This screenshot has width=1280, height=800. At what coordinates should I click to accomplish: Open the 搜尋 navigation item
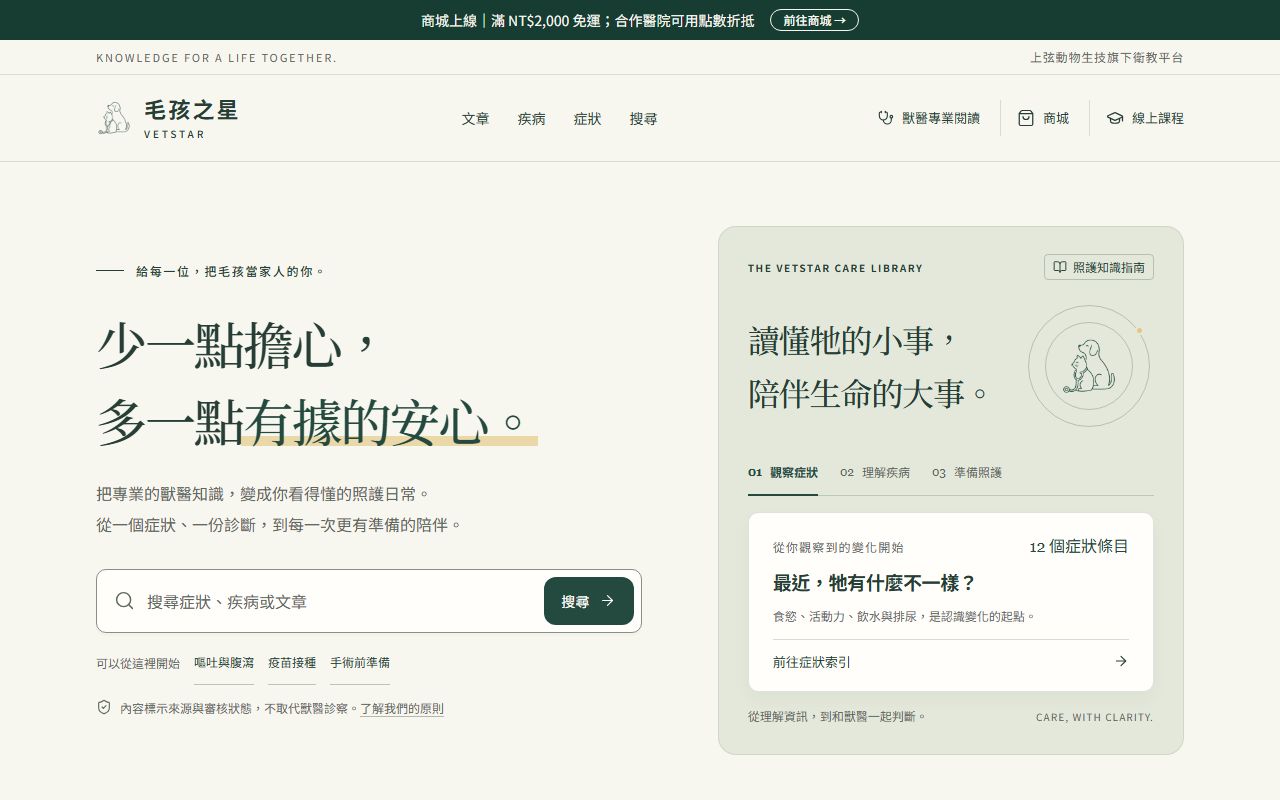(x=644, y=119)
